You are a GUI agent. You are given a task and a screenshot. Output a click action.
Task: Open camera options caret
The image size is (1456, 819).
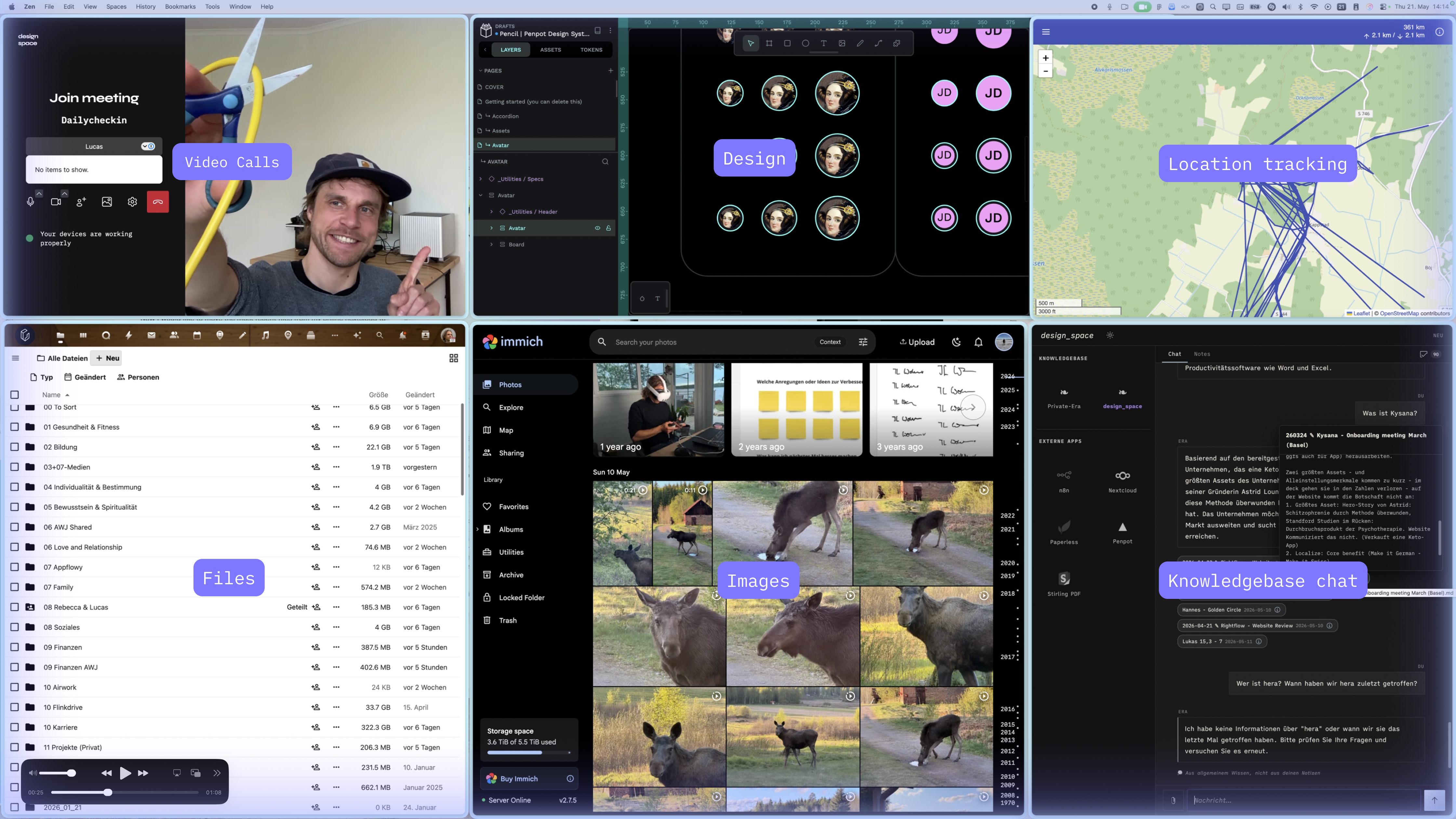[64, 193]
